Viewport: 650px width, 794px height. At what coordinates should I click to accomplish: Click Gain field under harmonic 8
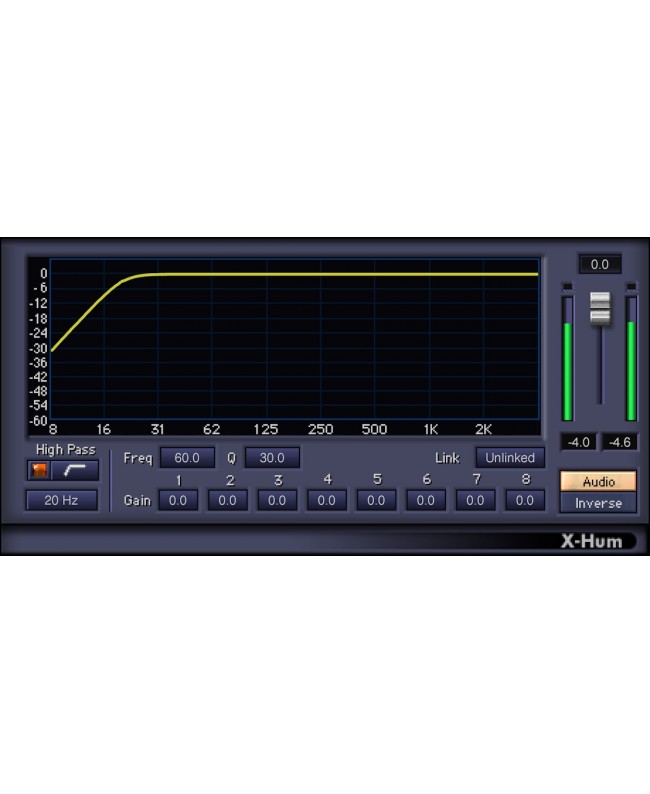(525, 500)
